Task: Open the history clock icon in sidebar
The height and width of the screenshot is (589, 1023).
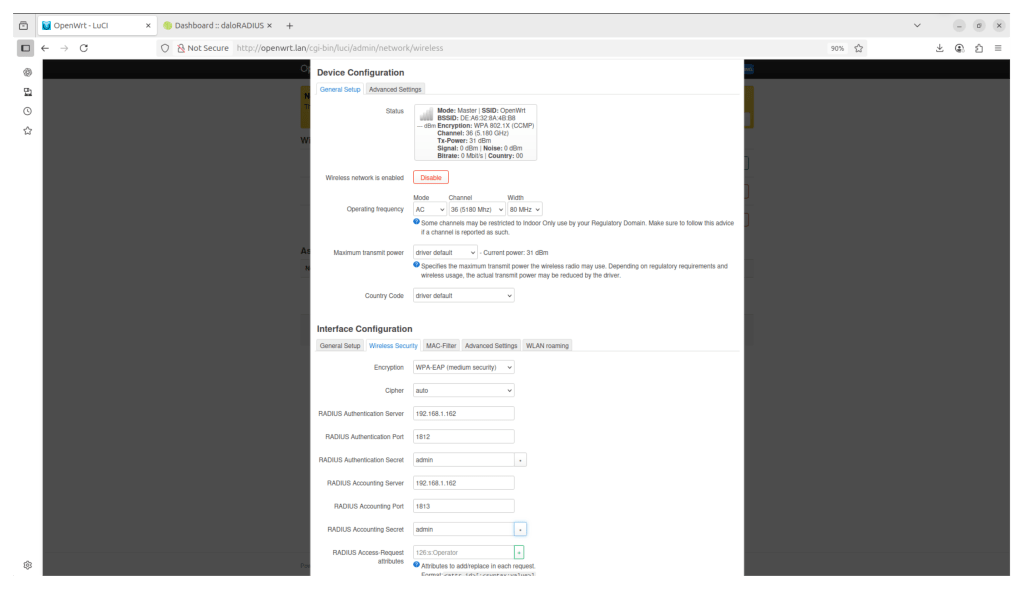Action: [27, 111]
